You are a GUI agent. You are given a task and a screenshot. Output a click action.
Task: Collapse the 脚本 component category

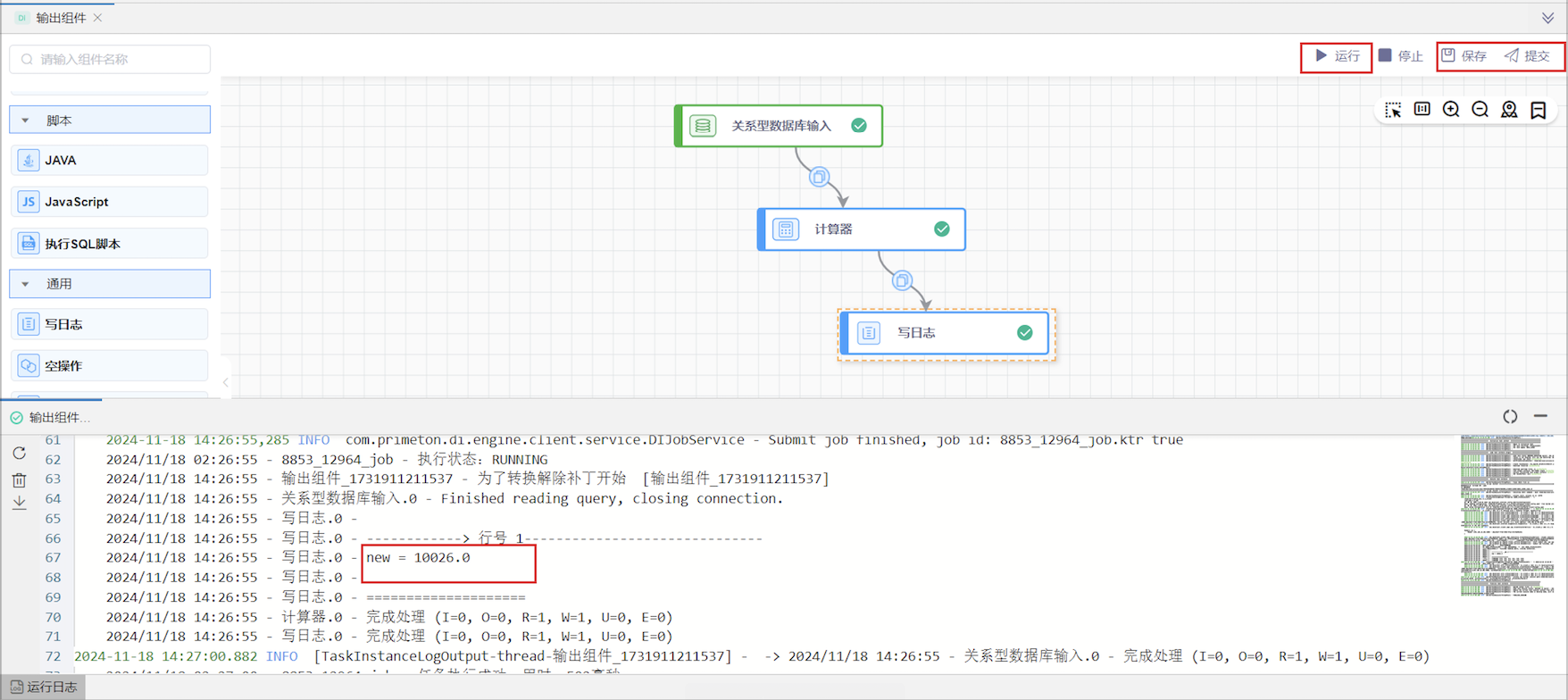[26, 121]
